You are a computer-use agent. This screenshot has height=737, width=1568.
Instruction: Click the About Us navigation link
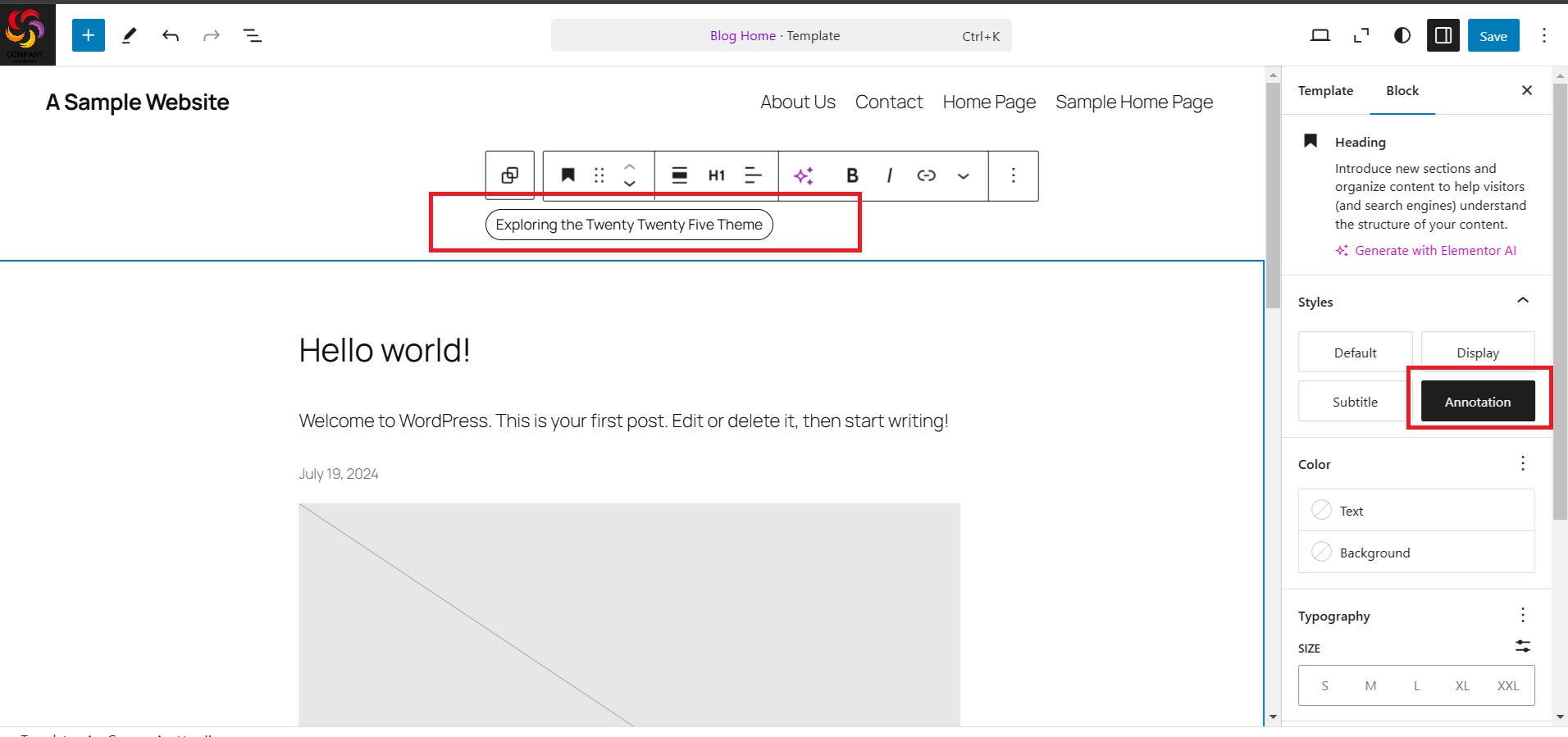pyautogui.click(x=798, y=102)
